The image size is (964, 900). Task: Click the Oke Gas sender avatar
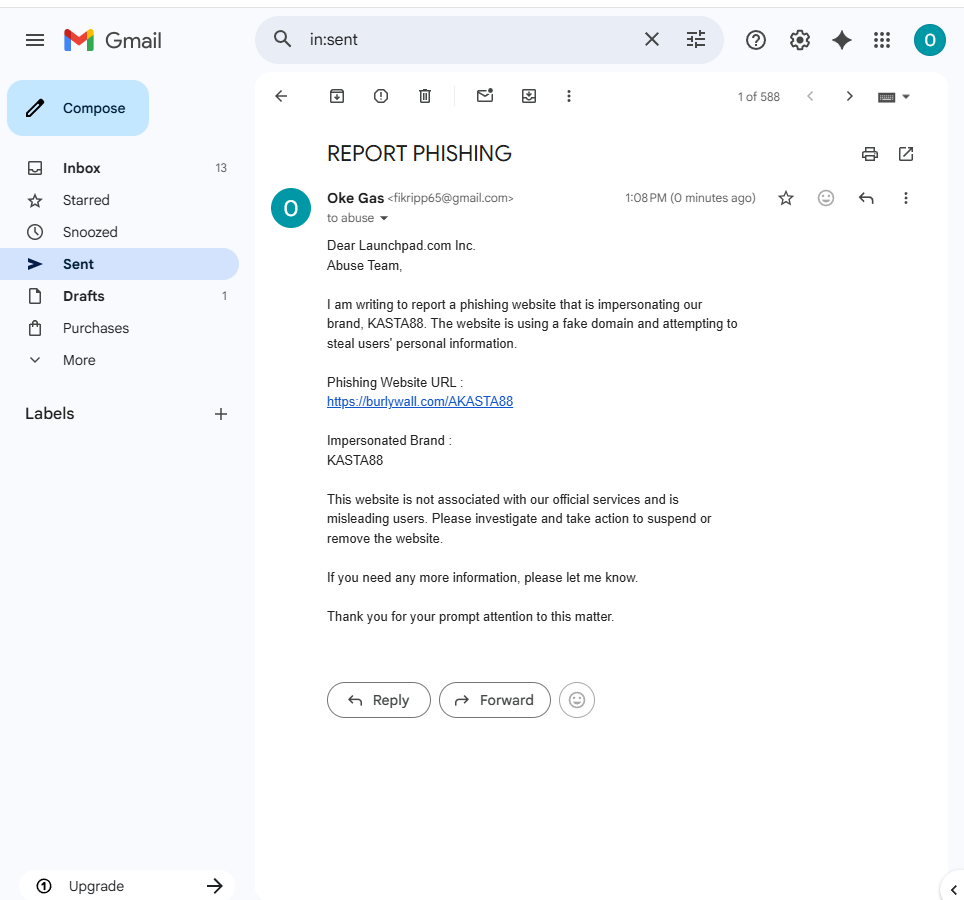tap(291, 208)
